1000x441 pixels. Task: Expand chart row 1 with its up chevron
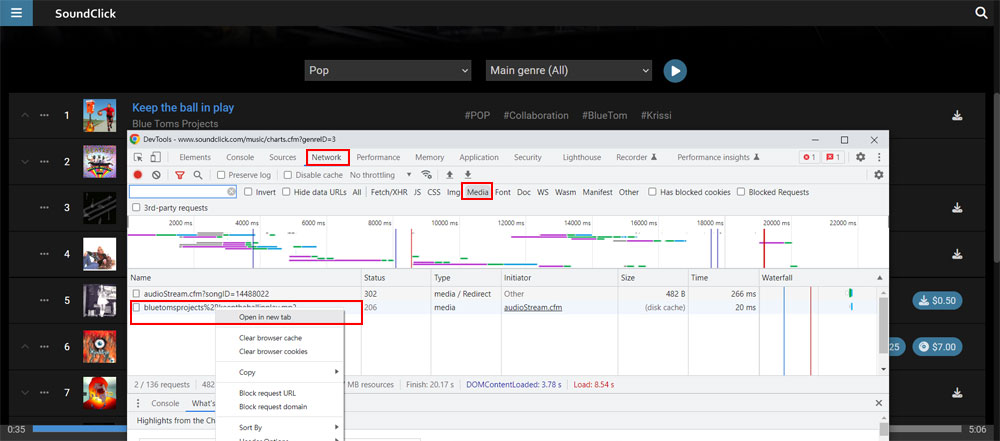pyautogui.click(x=26, y=116)
